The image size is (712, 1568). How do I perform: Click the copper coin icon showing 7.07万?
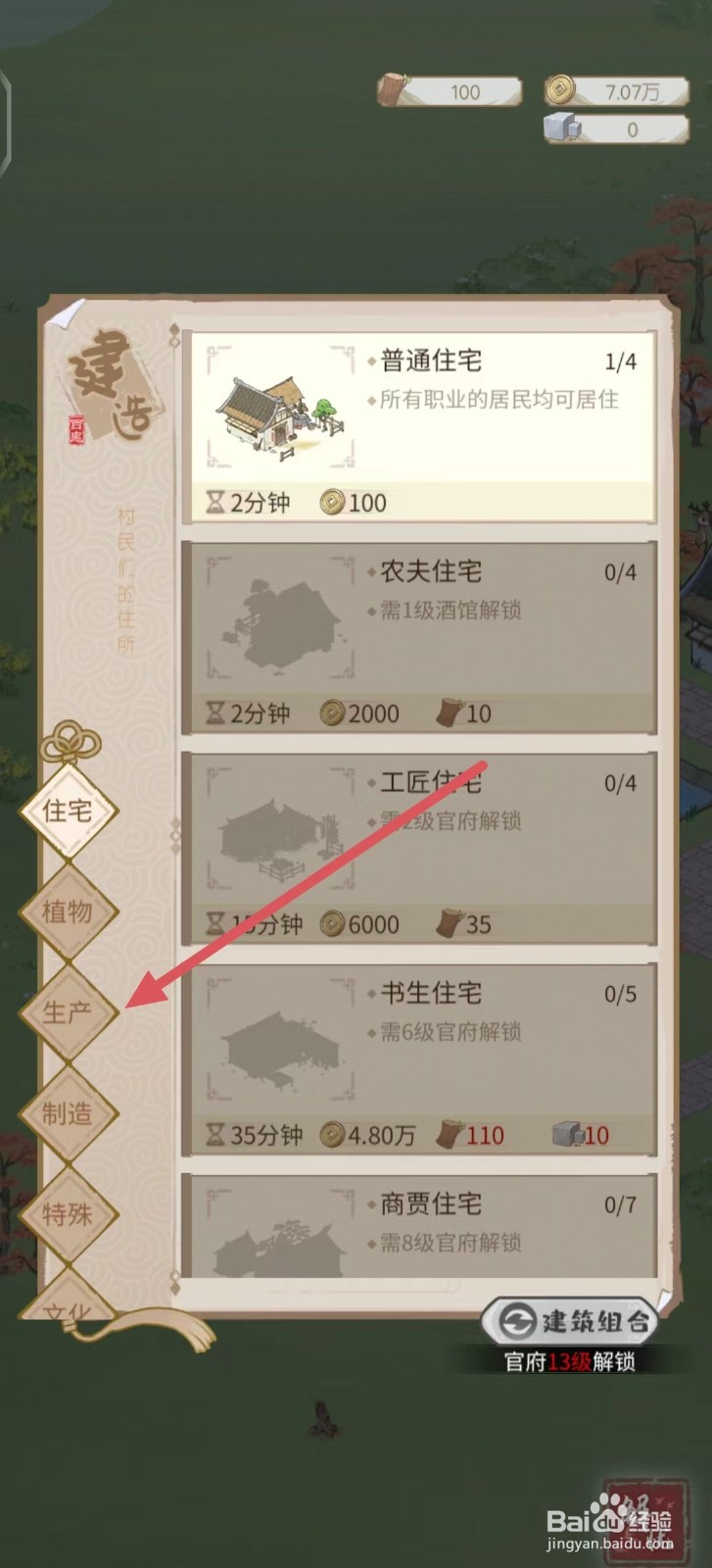561,91
